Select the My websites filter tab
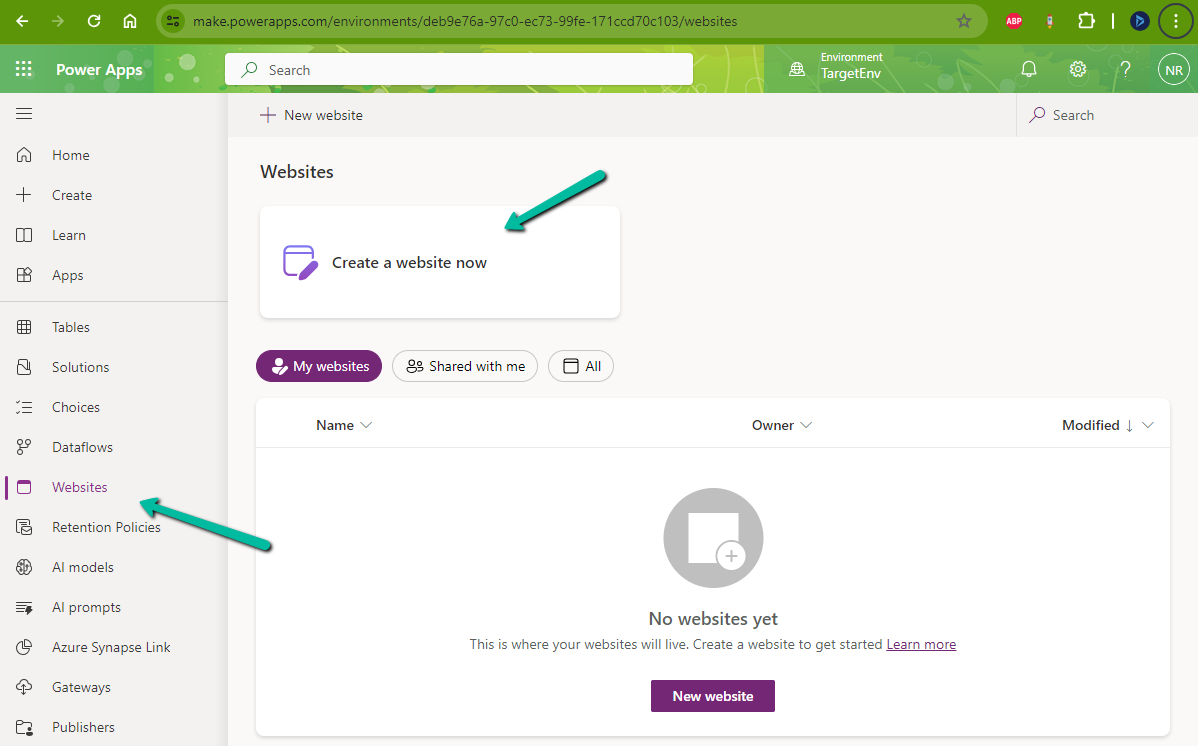1198x746 pixels. click(x=319, y=366)
